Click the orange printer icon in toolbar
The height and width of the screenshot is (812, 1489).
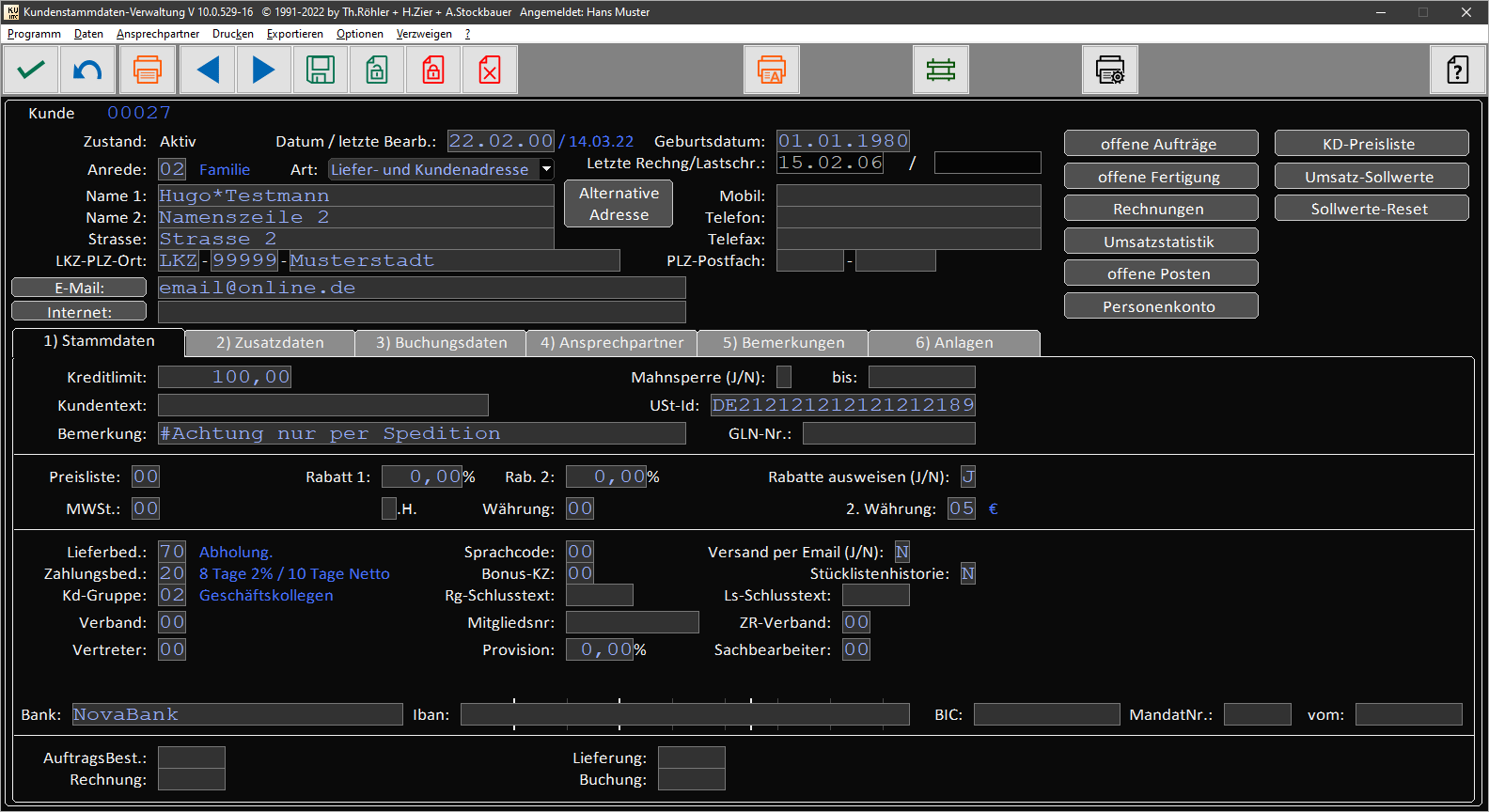coord(147,70)
